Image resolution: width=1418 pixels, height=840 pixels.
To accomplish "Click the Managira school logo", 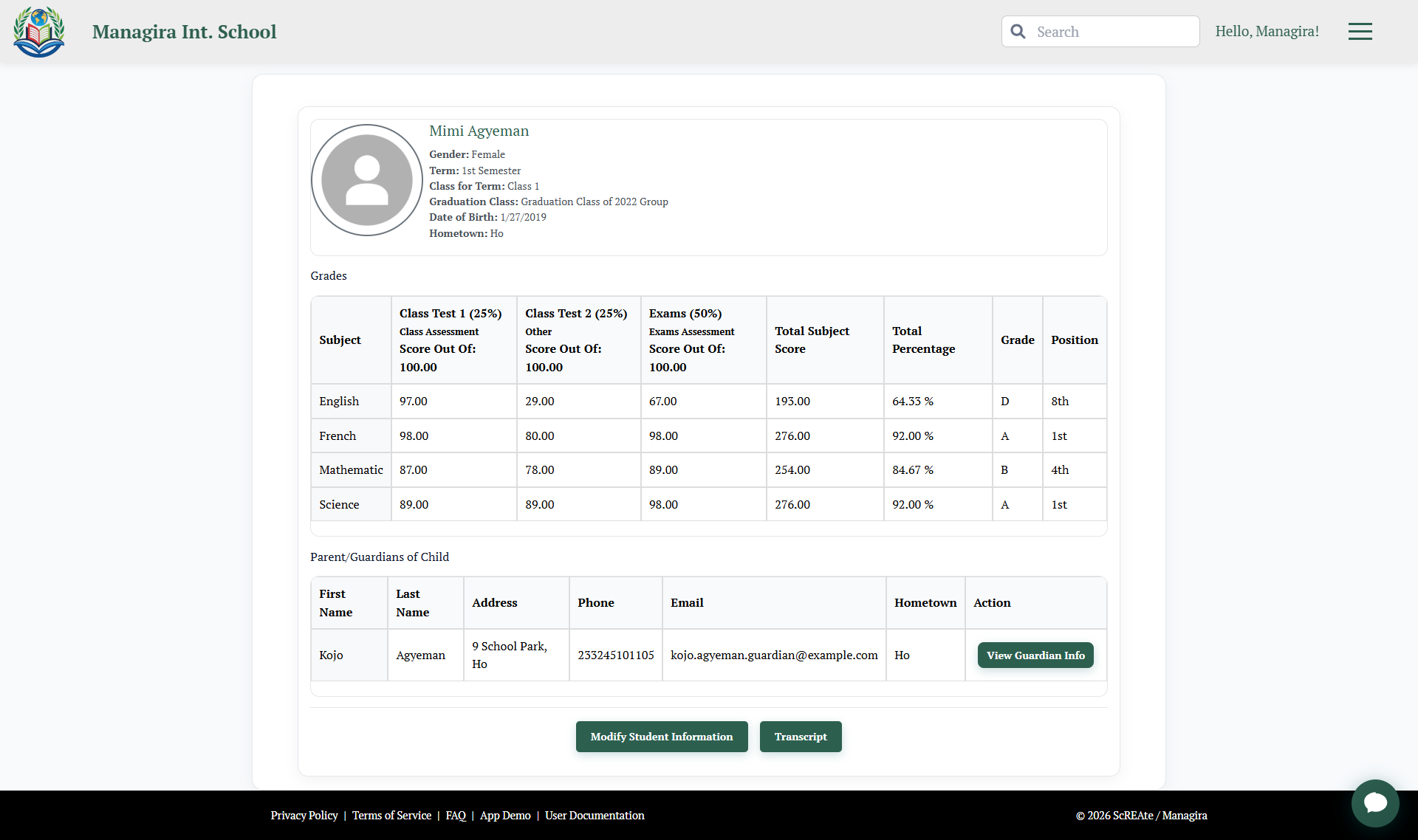I will coord(38,31).
